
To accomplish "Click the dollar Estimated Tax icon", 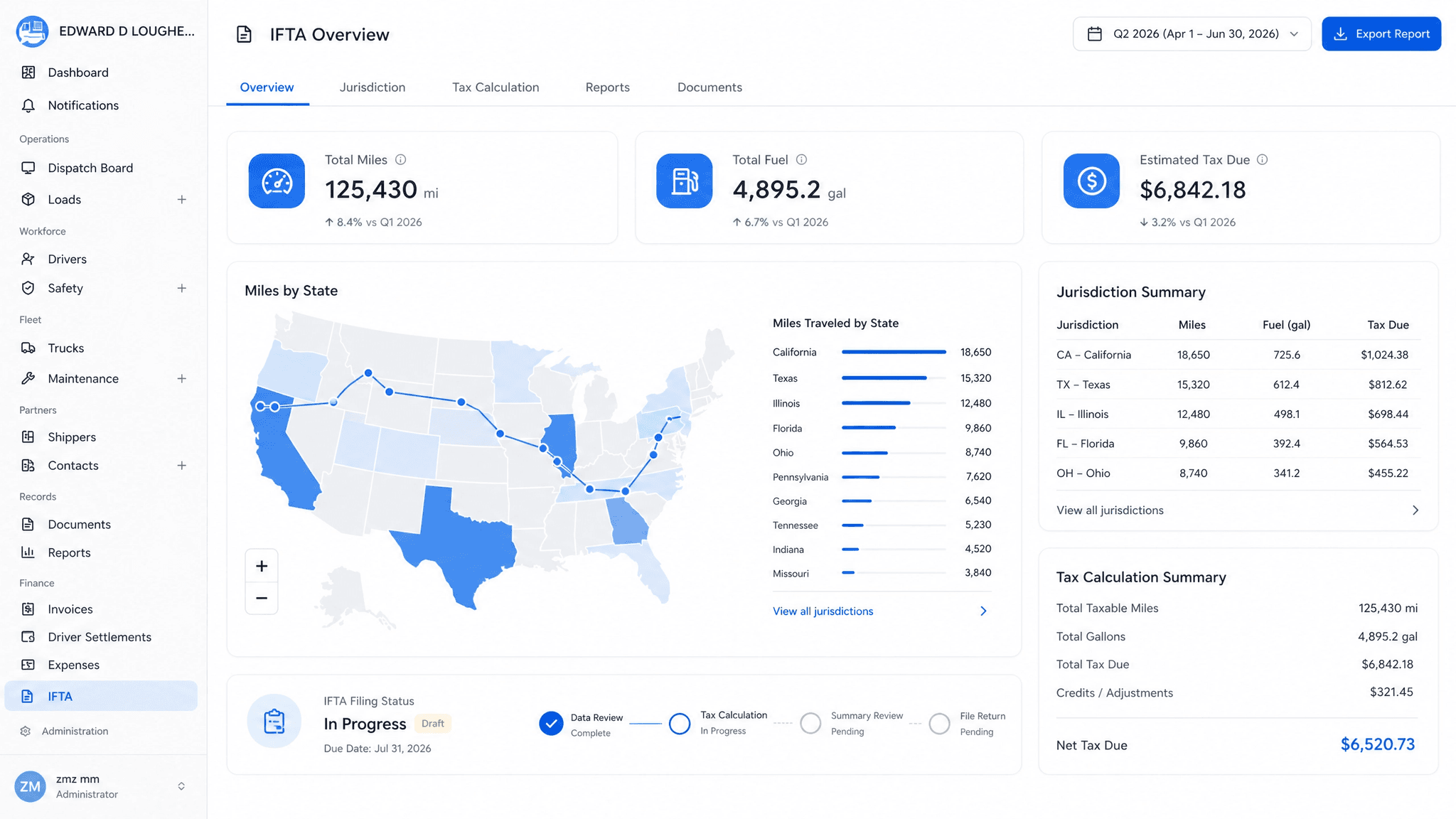I will (x=1091, y=181).
